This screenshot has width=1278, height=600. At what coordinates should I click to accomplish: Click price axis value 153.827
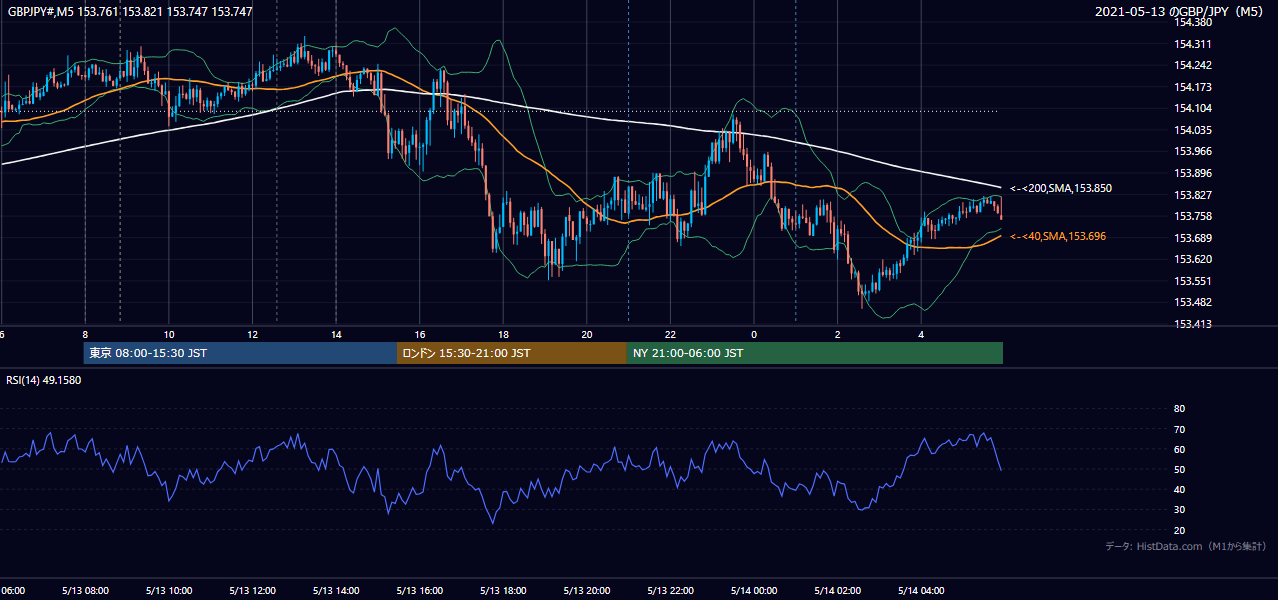pyautogui.click(x=1193, y=195)
